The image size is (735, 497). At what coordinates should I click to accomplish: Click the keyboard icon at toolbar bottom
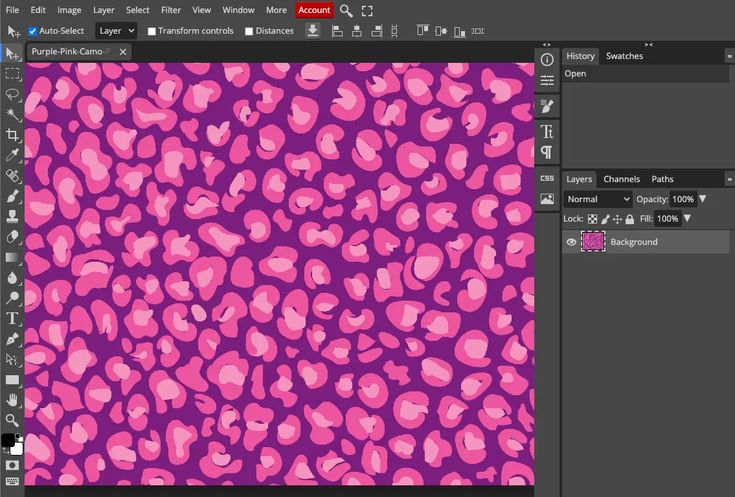point(12,482)
